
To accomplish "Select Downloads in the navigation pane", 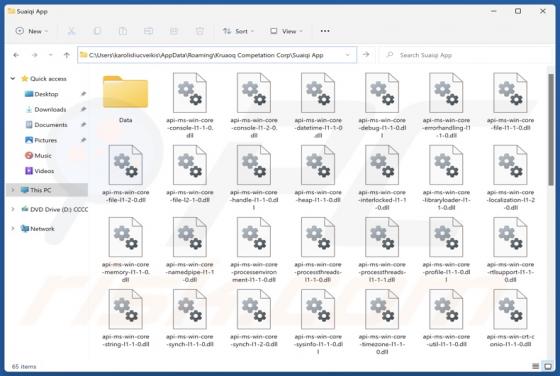I will pyautogui.click(x=50, y=109).
